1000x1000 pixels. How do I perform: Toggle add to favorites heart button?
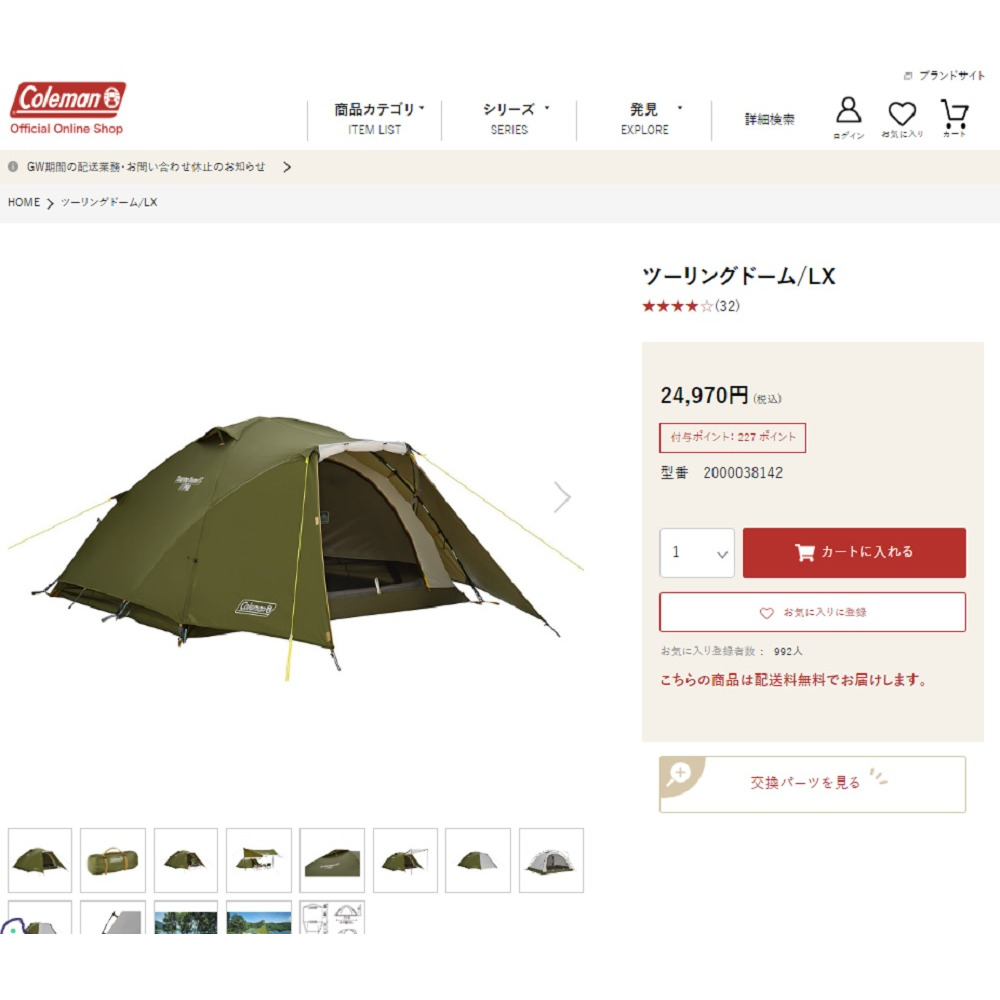[812, 612]
